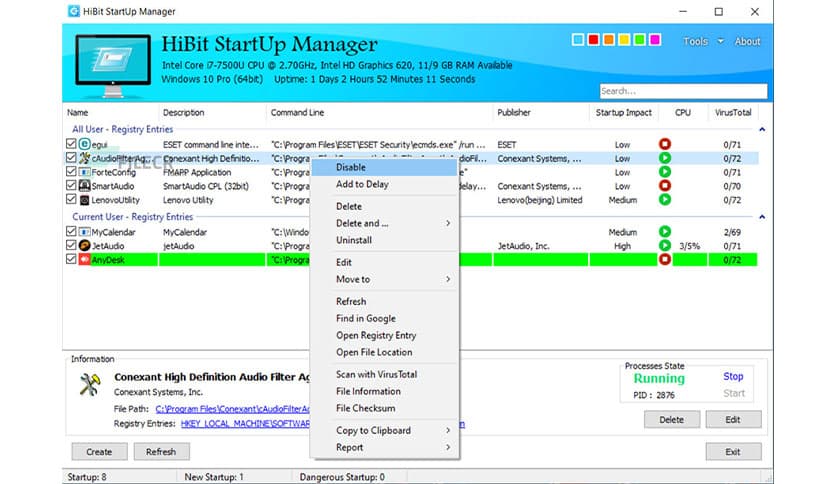Click the LenovoUtility row icon
This screenshot has width=836, height=484.
click(84, 200)
